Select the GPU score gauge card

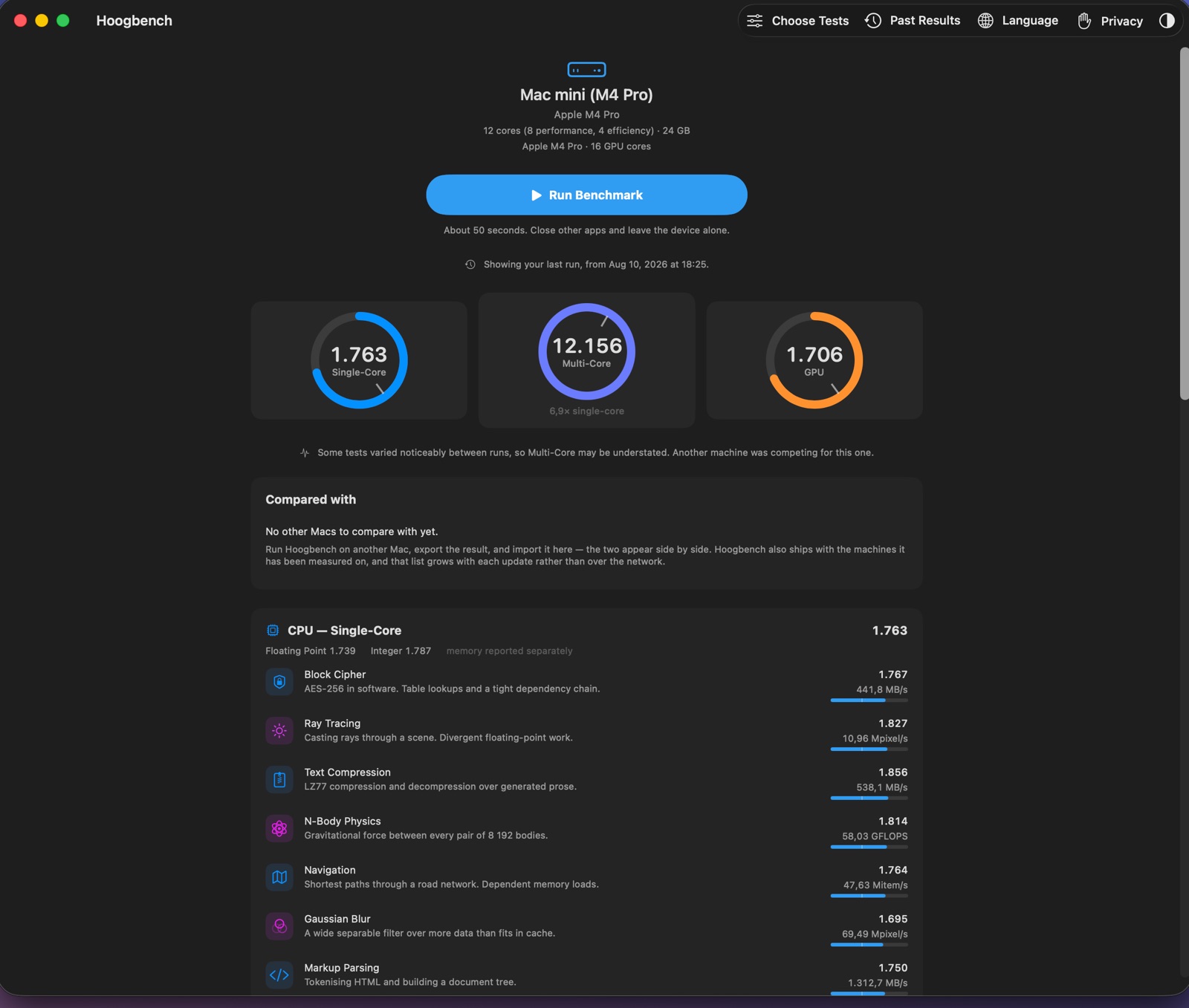coord(814,360)
